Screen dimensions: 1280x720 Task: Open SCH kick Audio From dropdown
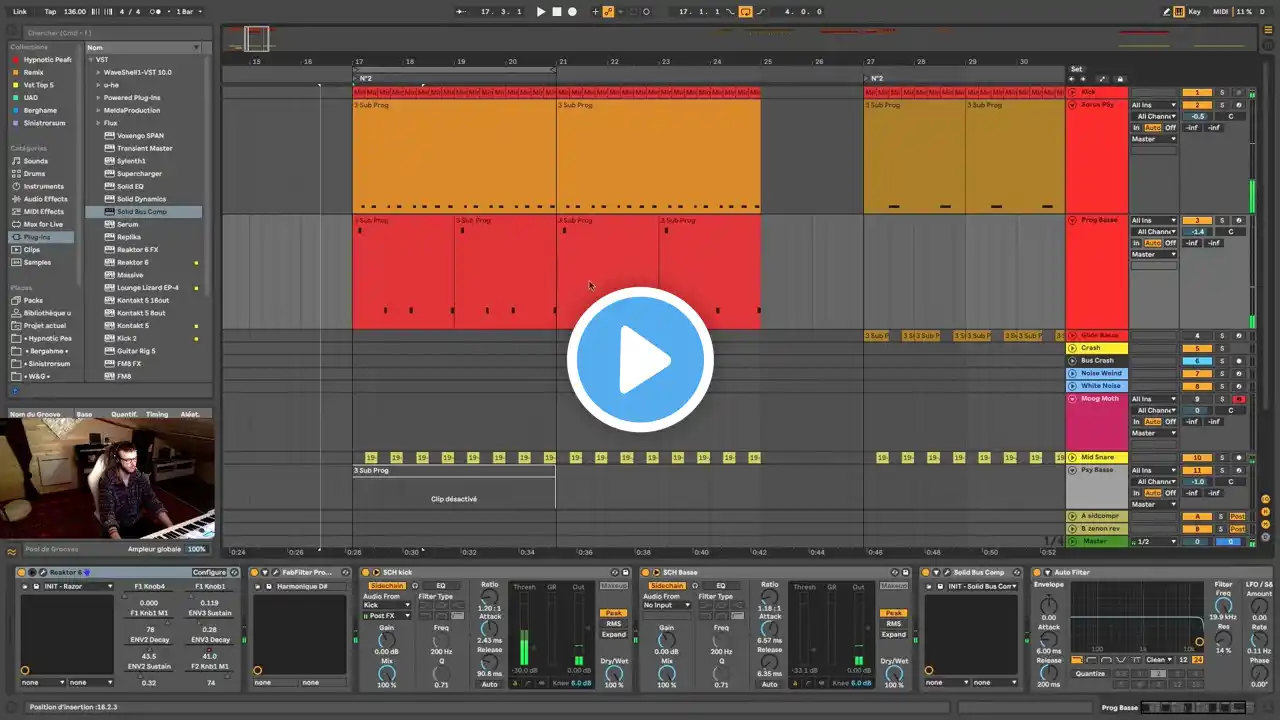coord(387,605)
